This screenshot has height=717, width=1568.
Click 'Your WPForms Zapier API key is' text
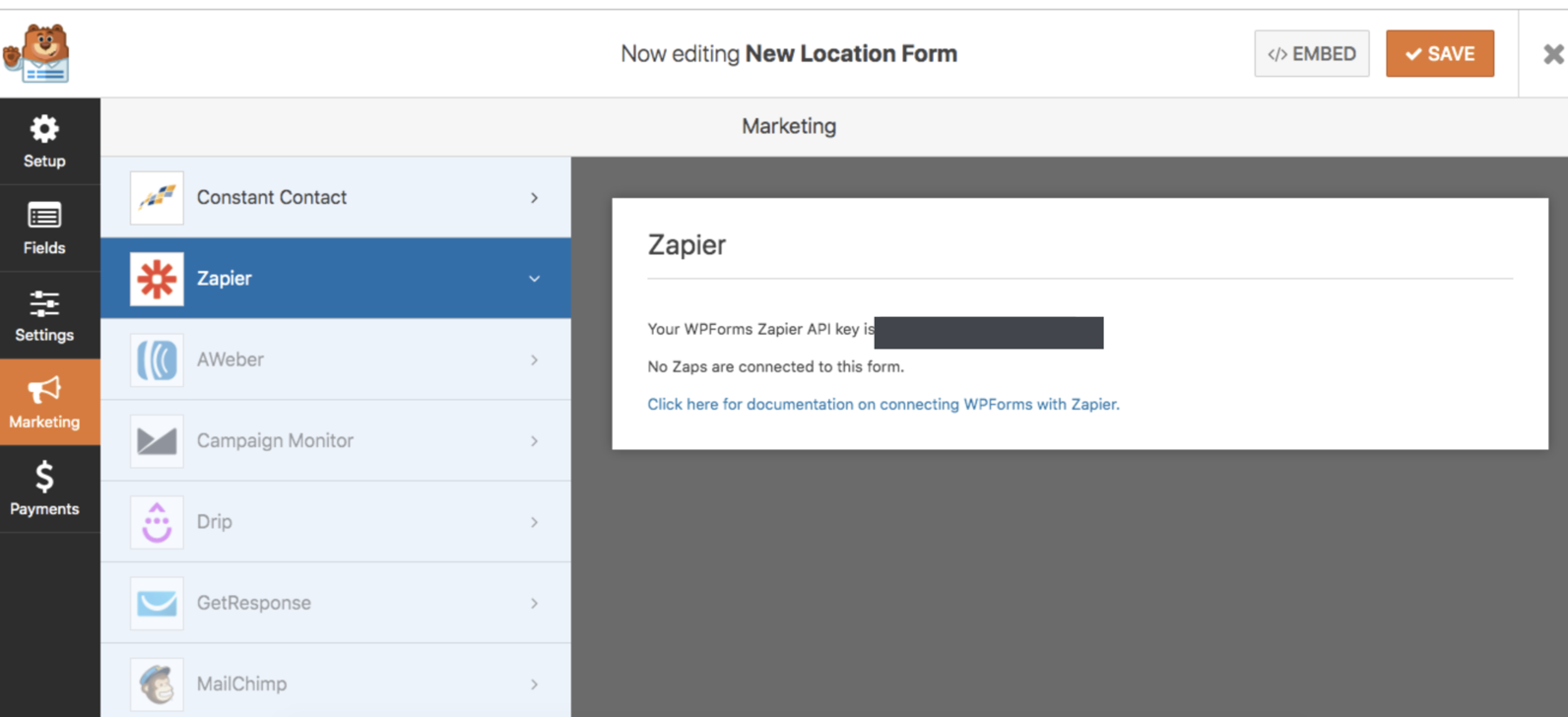761,329
